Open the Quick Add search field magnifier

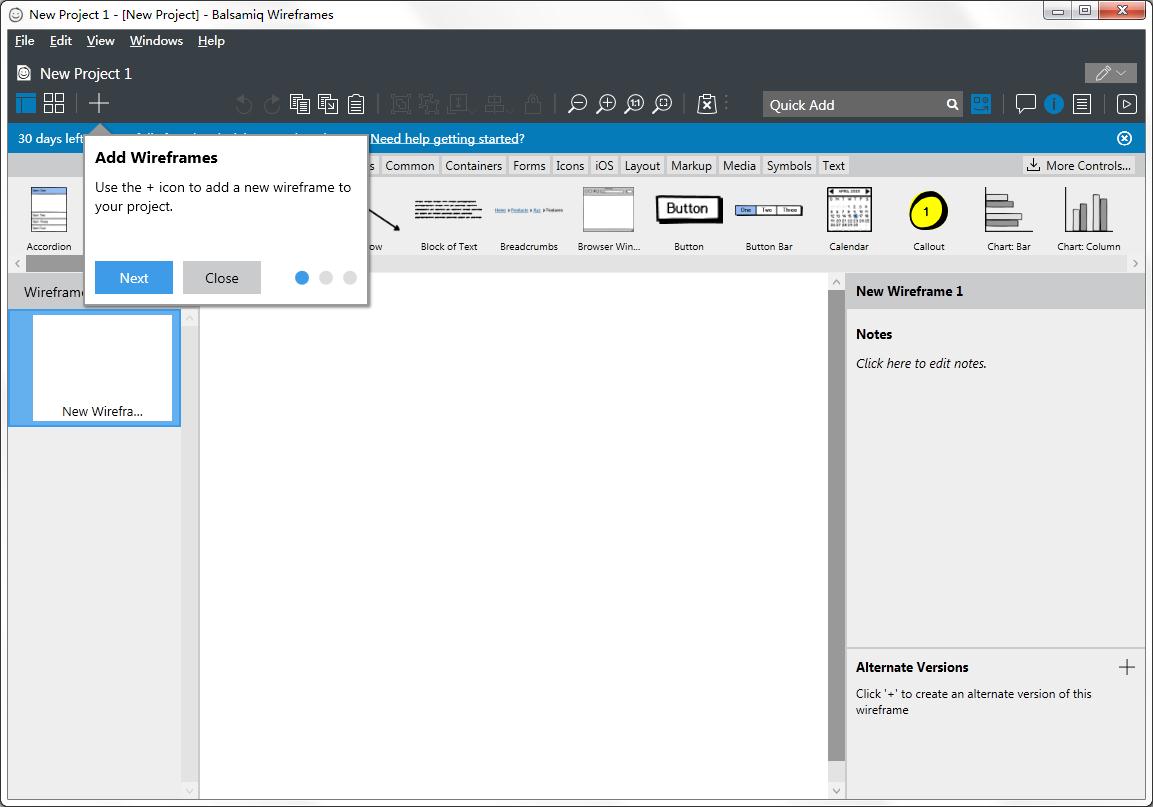952,103
